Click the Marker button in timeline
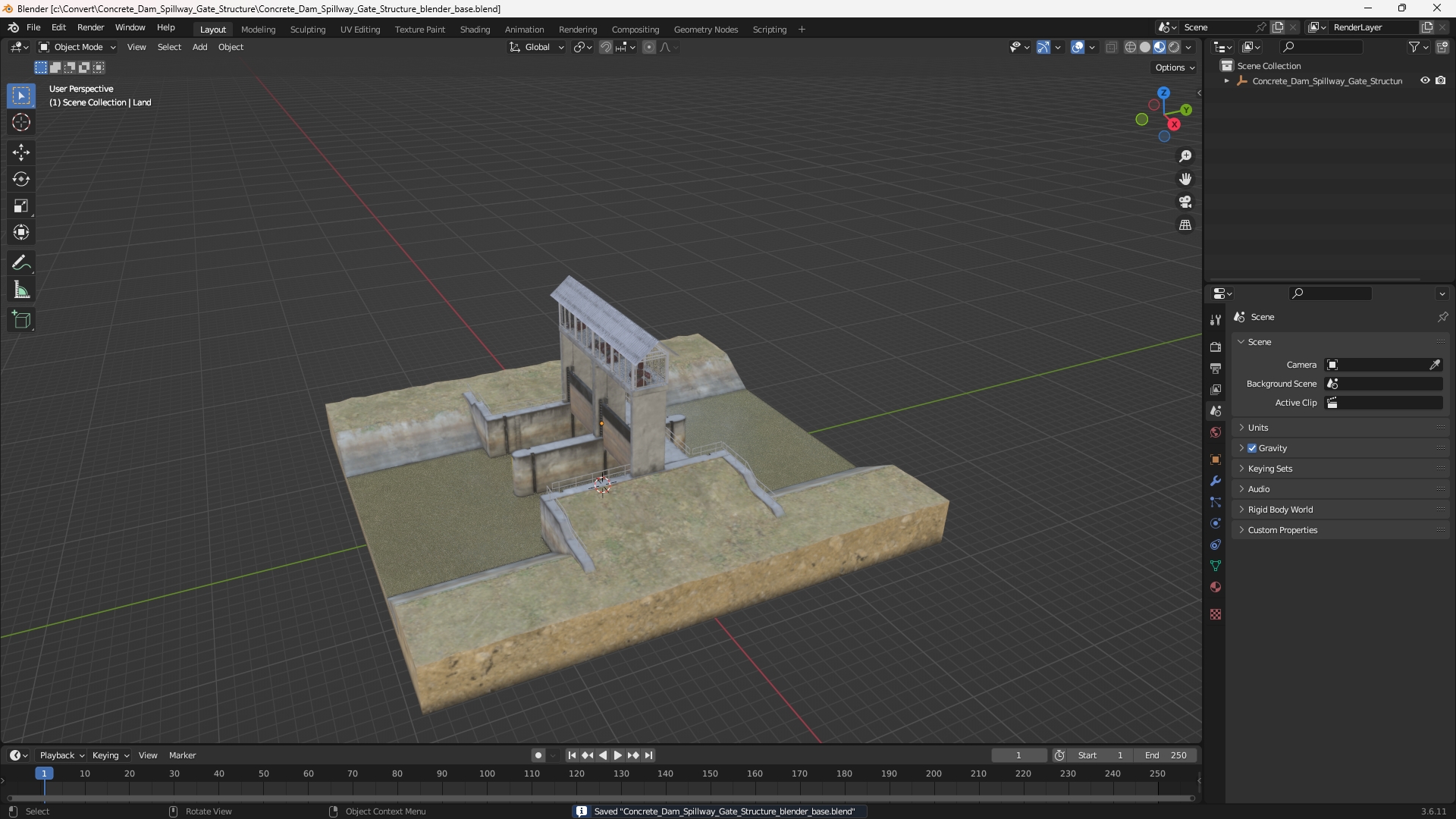This screenshot has height=819, width=1456. click(182, 755)
